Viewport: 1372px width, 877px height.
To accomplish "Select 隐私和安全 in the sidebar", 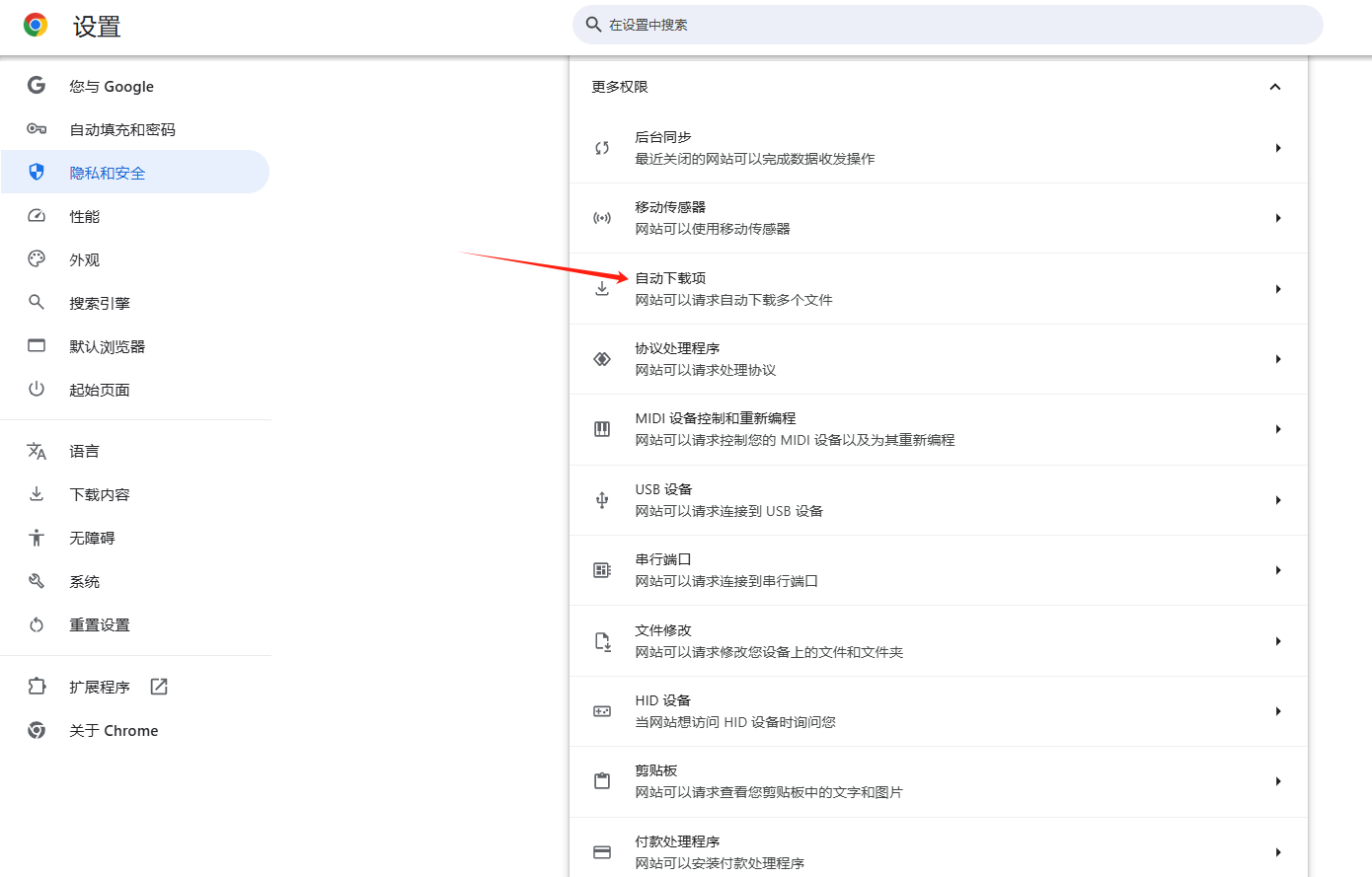I will [135, 173].
